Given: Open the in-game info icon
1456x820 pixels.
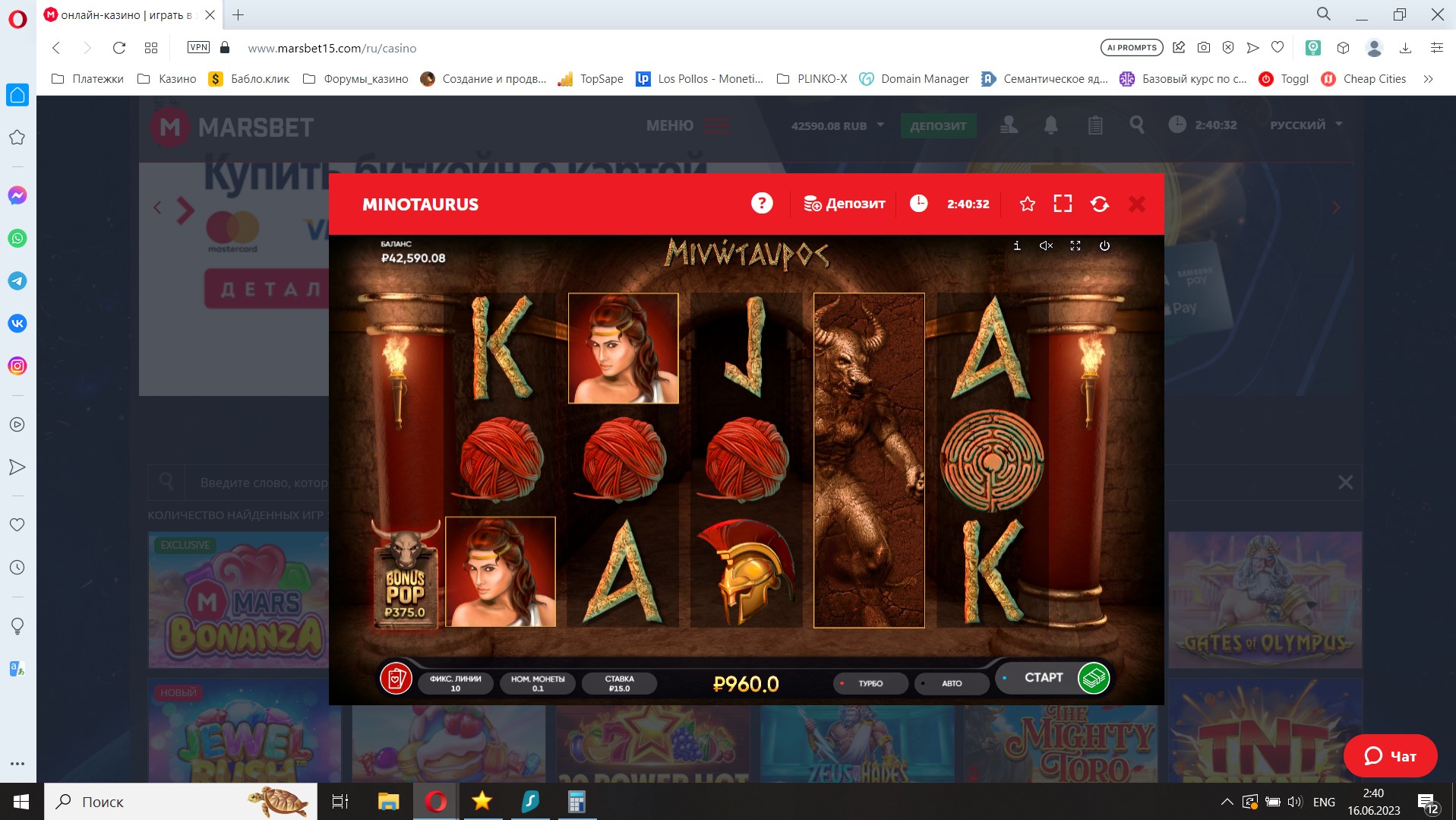Looking at the screenshot, I should pos(1017,245).
